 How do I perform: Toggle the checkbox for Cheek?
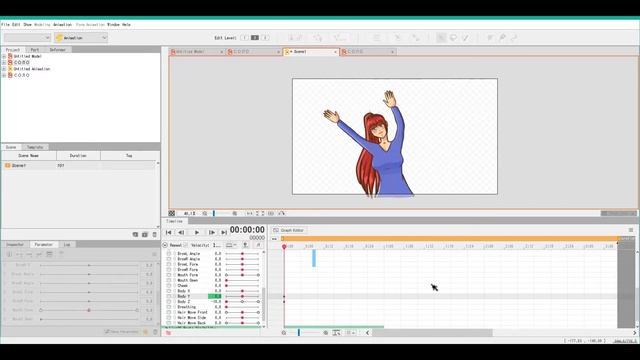[x=169, y=286]
